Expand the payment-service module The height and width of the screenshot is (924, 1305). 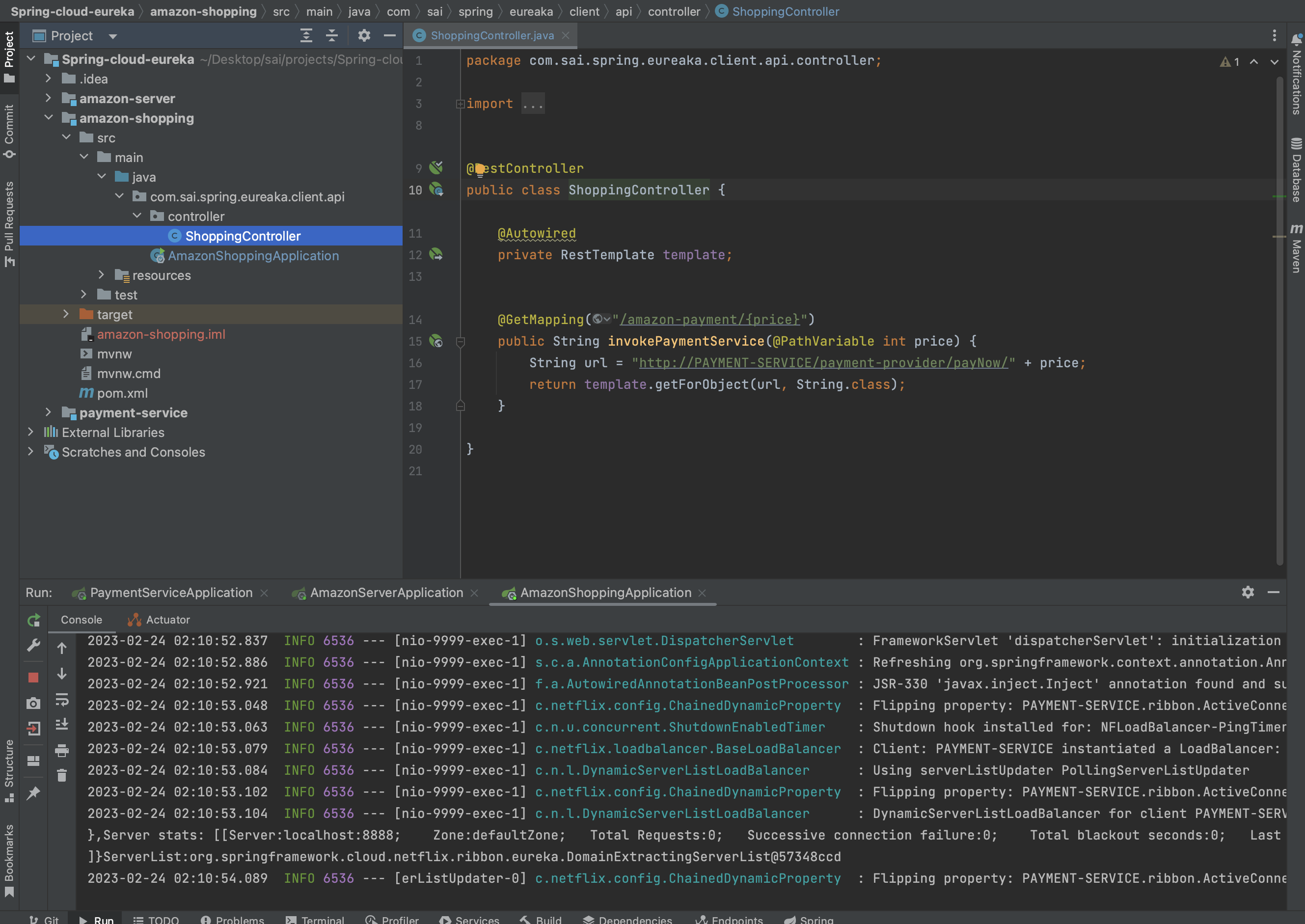48,412
